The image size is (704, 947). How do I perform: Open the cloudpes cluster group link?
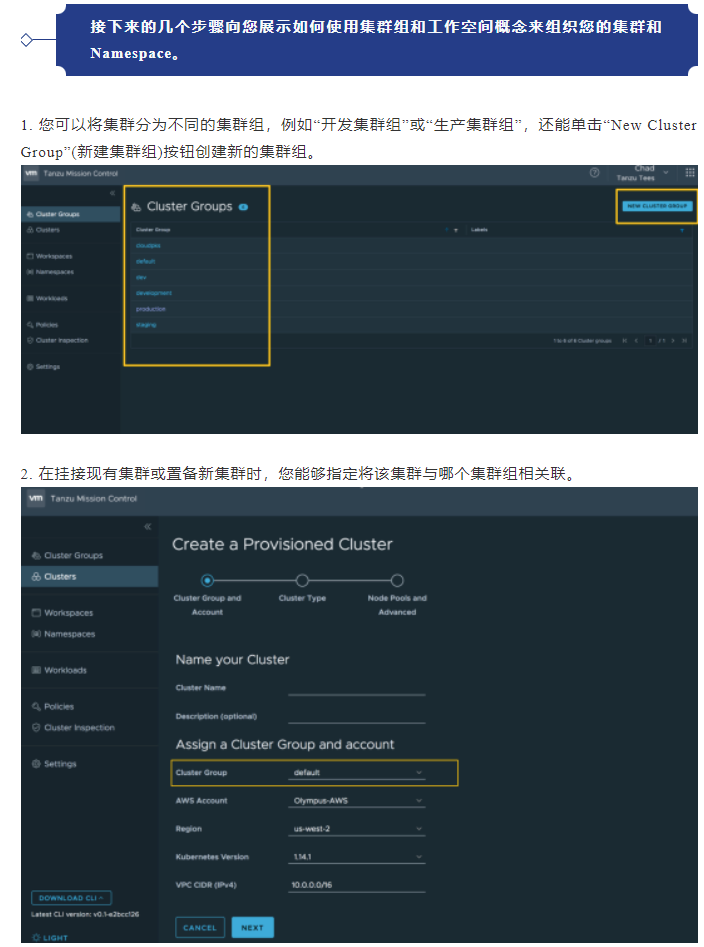[x=148, y=246]
